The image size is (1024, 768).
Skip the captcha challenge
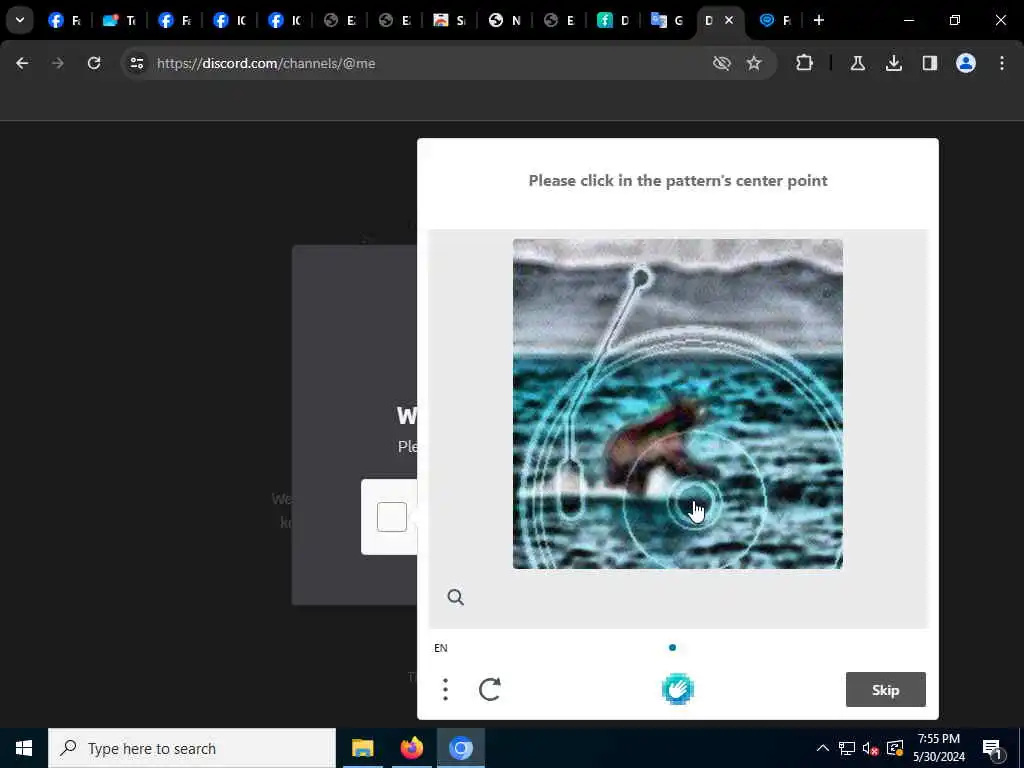point(886,690)
